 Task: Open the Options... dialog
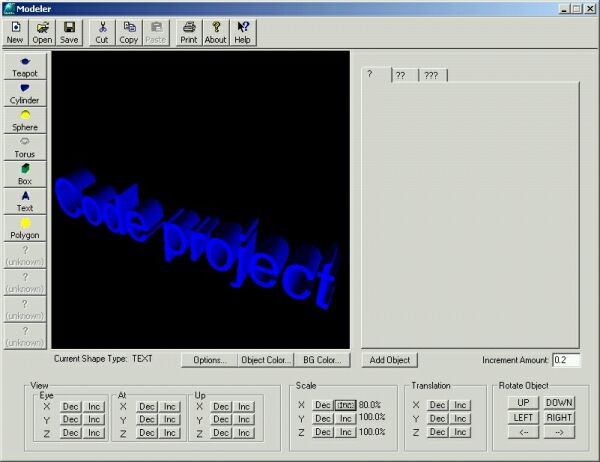209,360
